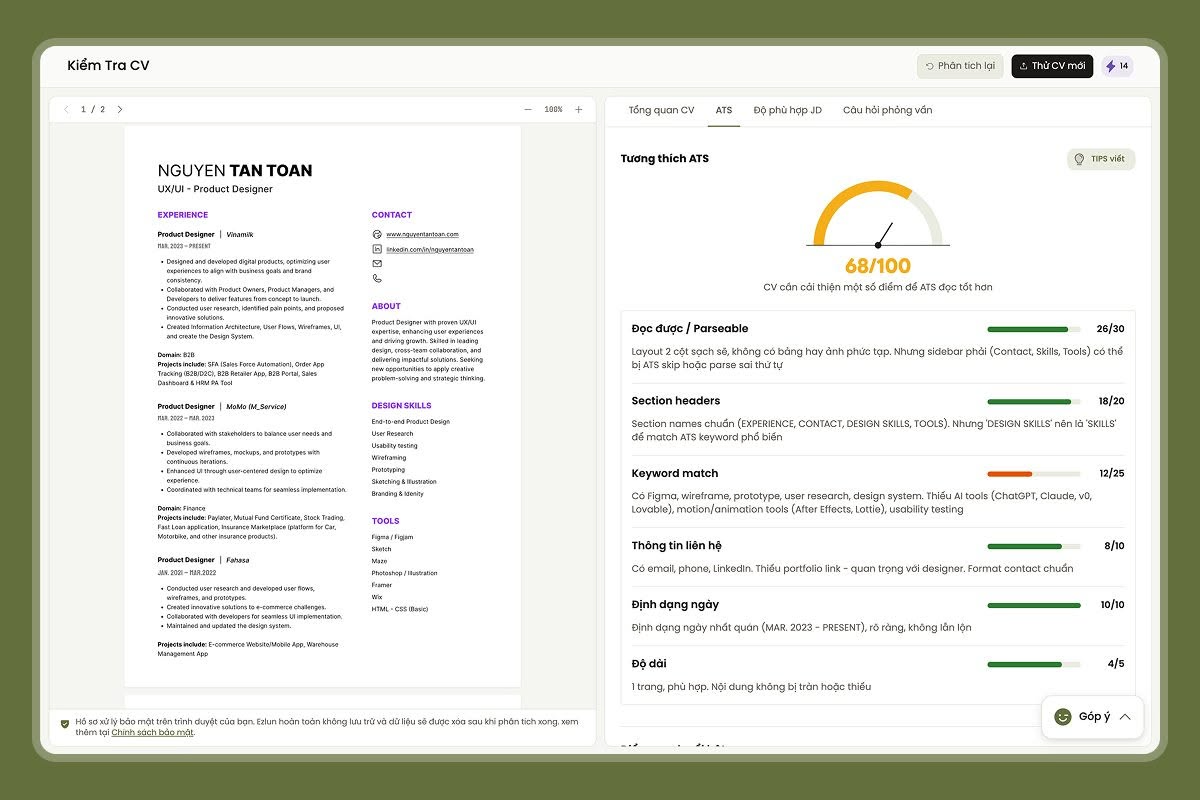Click the LinkedIn icon in CV contact

click(377, 249)
